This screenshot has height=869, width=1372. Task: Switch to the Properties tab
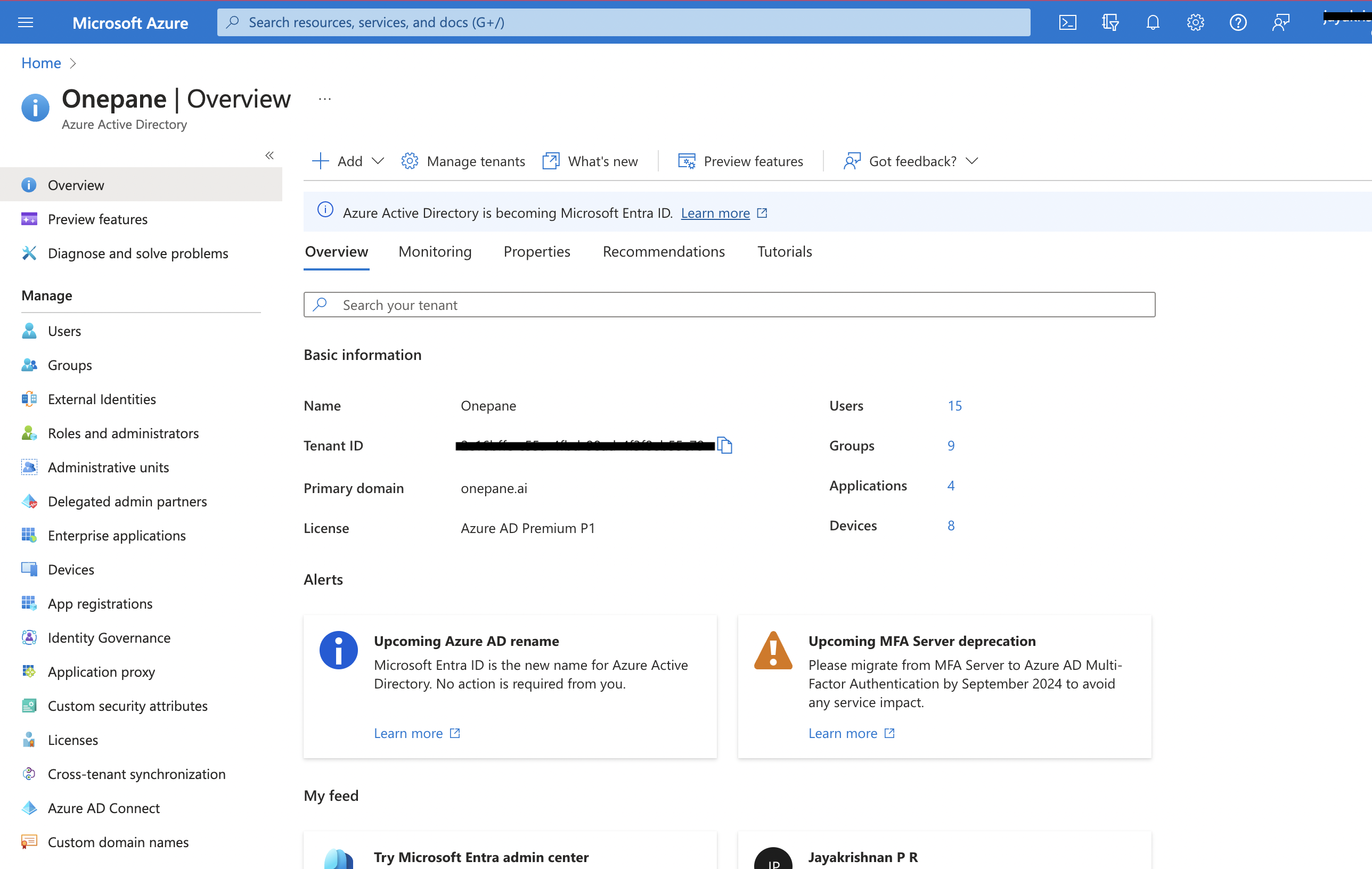coord(537,252)
